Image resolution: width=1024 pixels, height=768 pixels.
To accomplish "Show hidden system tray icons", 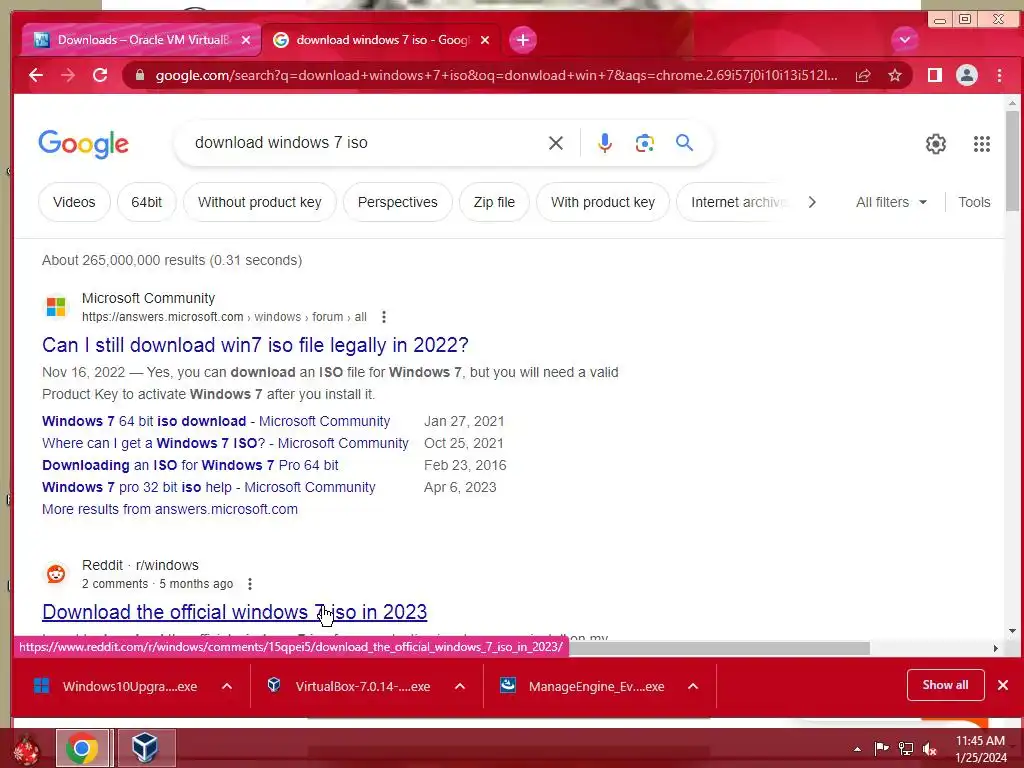I will pyautogui.click(x=857, y=749).
